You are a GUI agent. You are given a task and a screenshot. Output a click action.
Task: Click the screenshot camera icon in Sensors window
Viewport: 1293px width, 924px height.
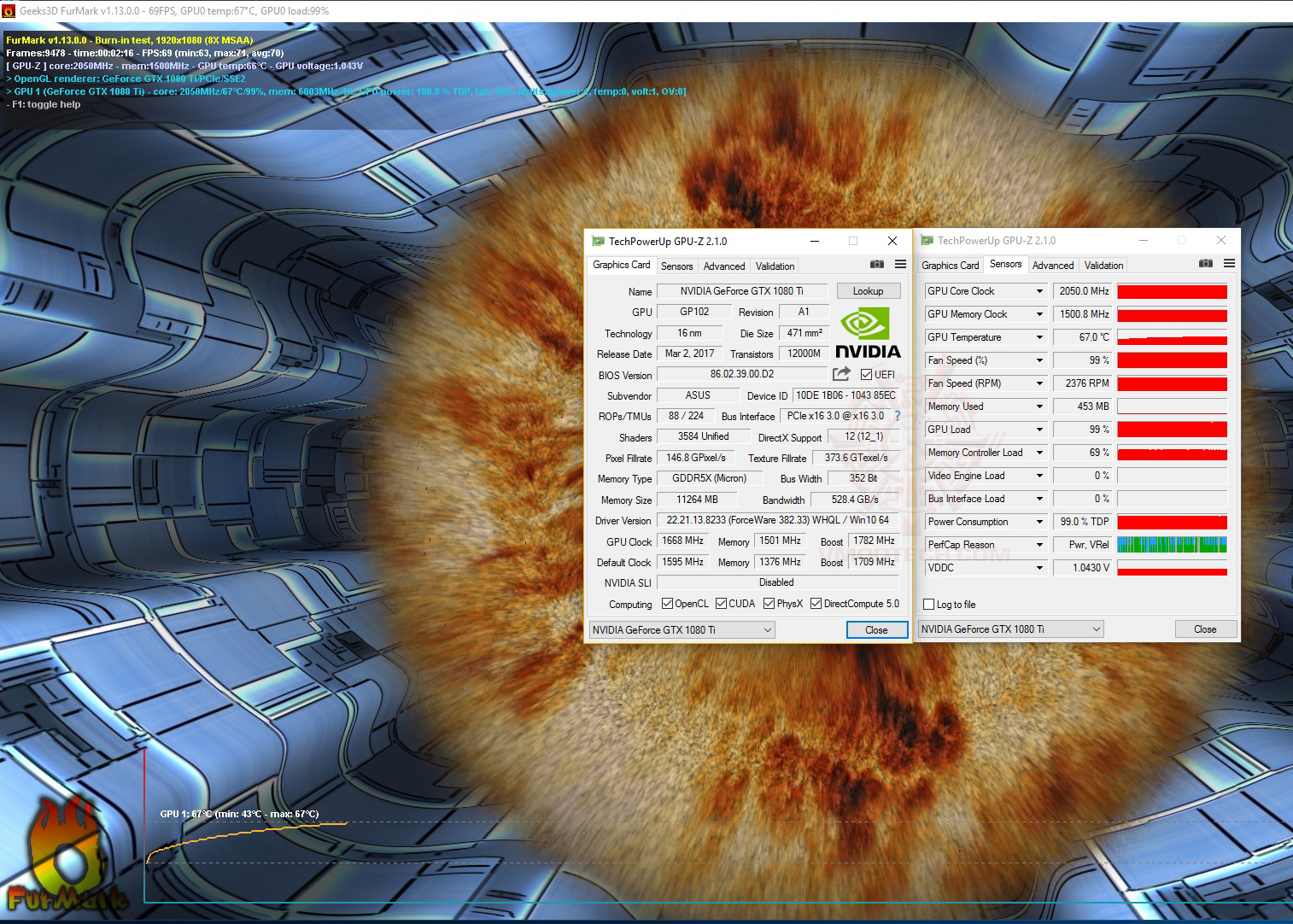tap(1205, 264)
